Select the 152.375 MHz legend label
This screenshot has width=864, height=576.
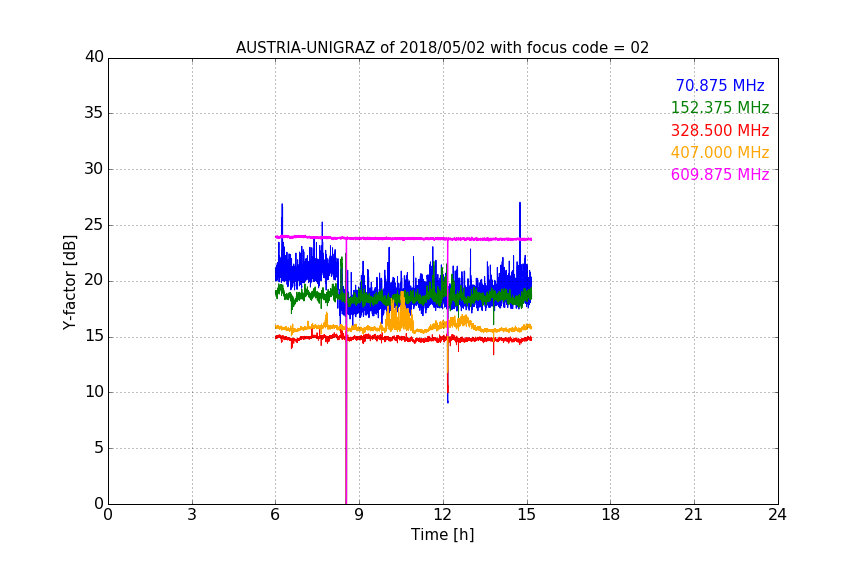click(720, 107)
